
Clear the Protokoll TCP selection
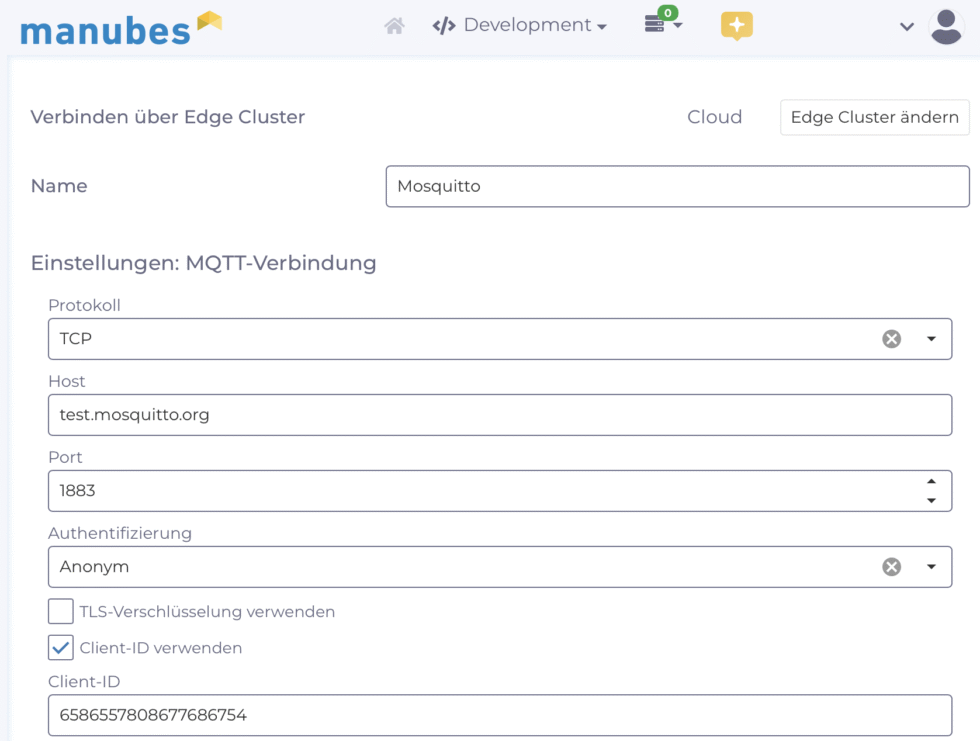(x=891, y=339)
